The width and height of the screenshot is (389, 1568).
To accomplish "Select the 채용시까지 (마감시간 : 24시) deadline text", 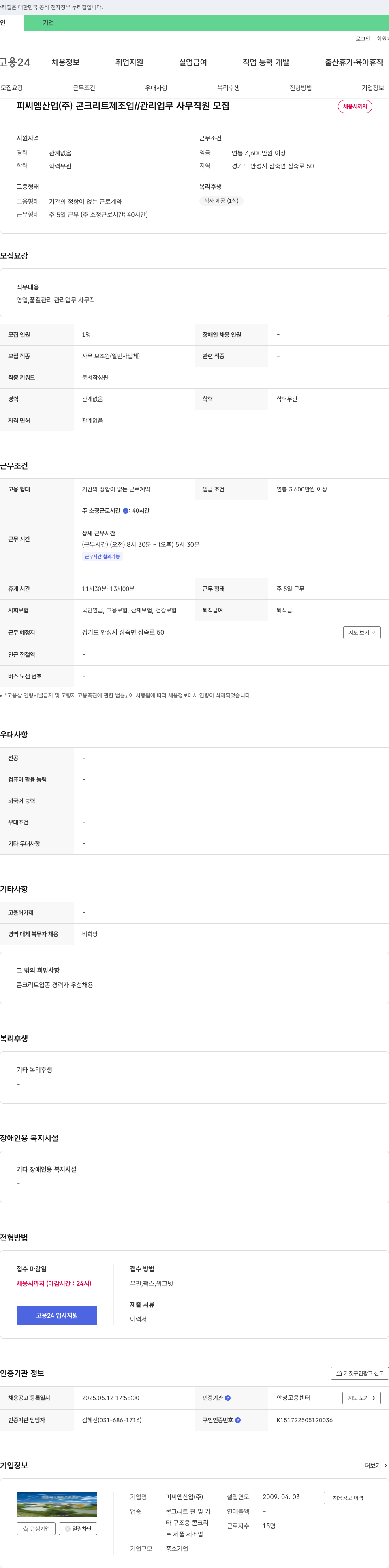I will click(x=53, y=1283).
